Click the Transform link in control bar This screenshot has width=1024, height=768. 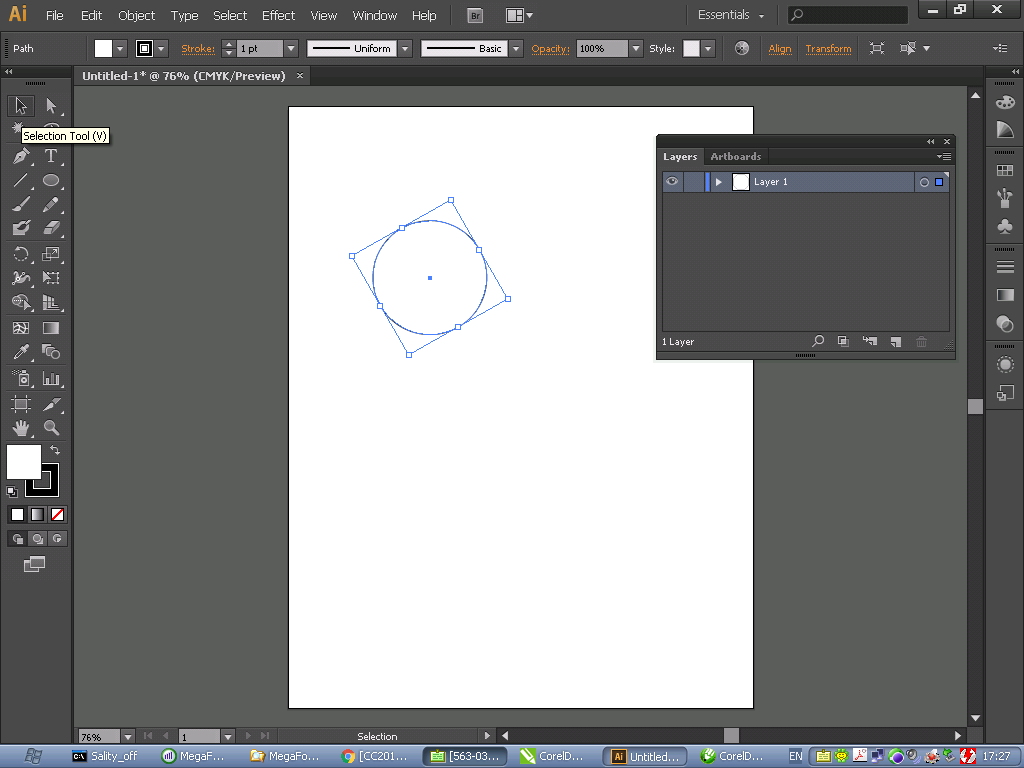pyautogui.click(x=828, y=48)
